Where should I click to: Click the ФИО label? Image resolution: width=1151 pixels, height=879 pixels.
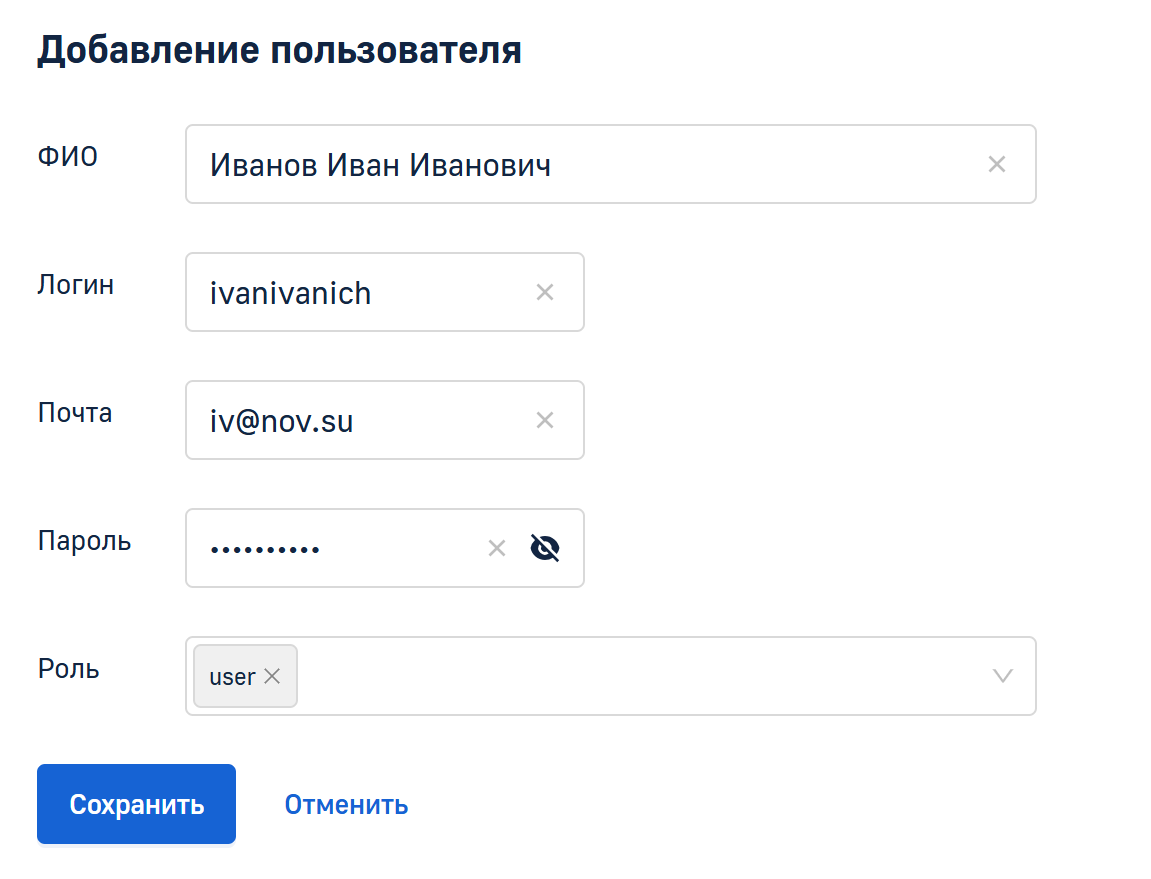(x=68, y=157)
